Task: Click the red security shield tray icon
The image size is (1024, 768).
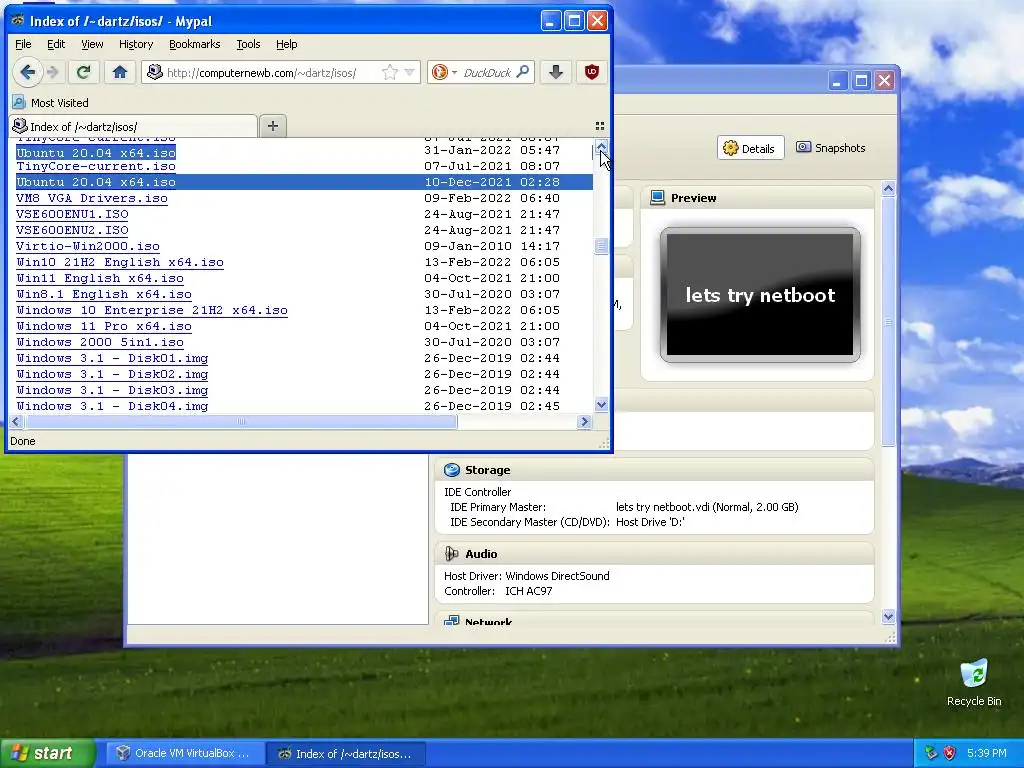Action: point(950,753)
